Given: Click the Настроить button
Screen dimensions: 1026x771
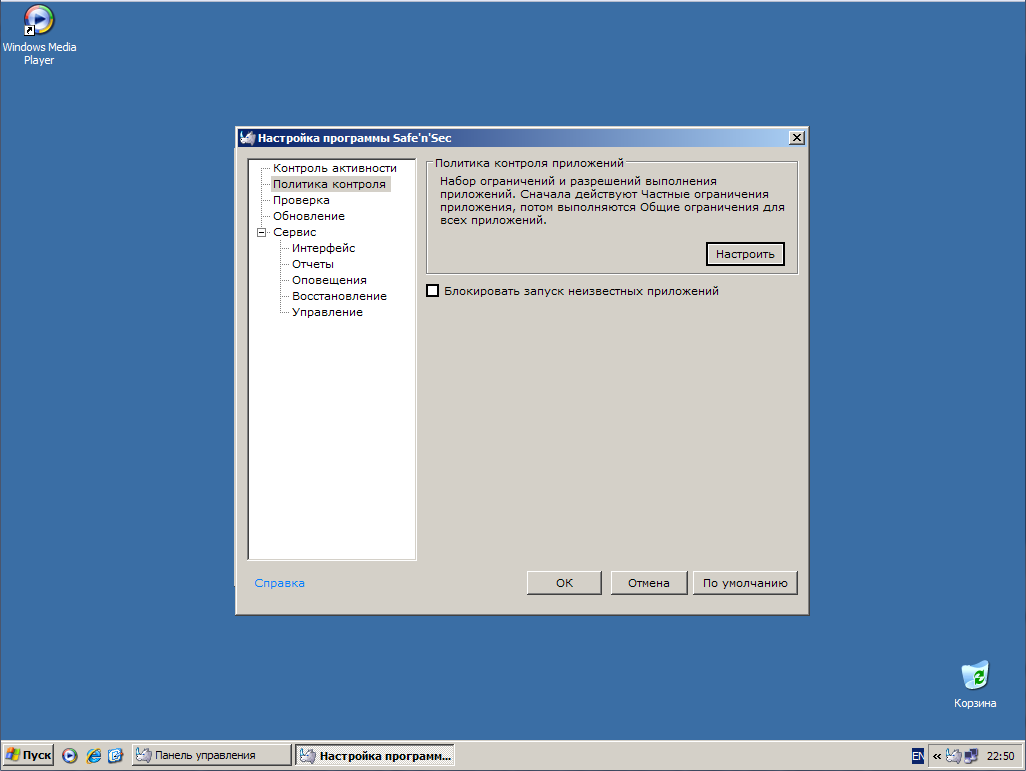Looking at the screenshot, I should (745, 254).
